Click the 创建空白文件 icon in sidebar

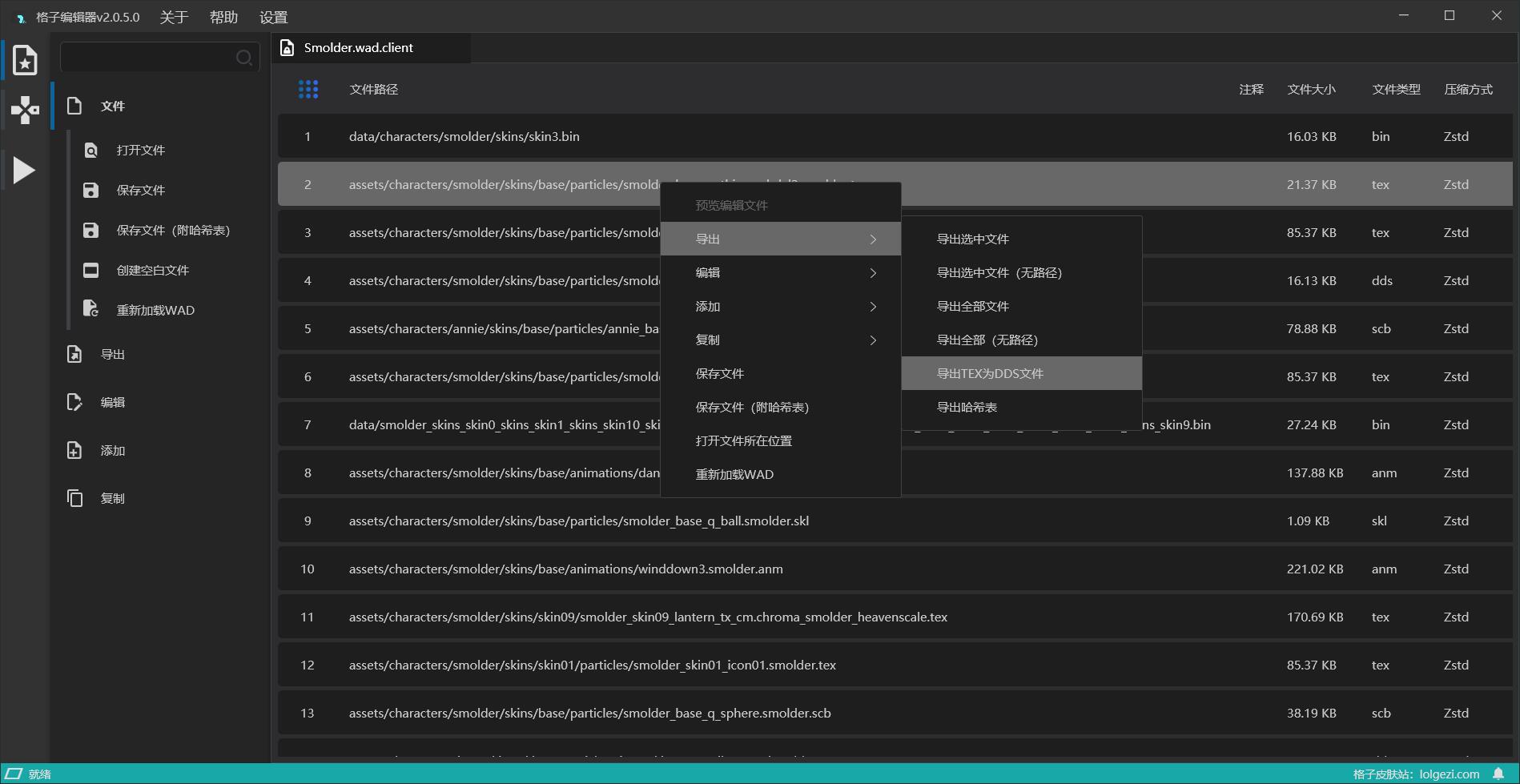pyautogui.click(x=91, y=270)
